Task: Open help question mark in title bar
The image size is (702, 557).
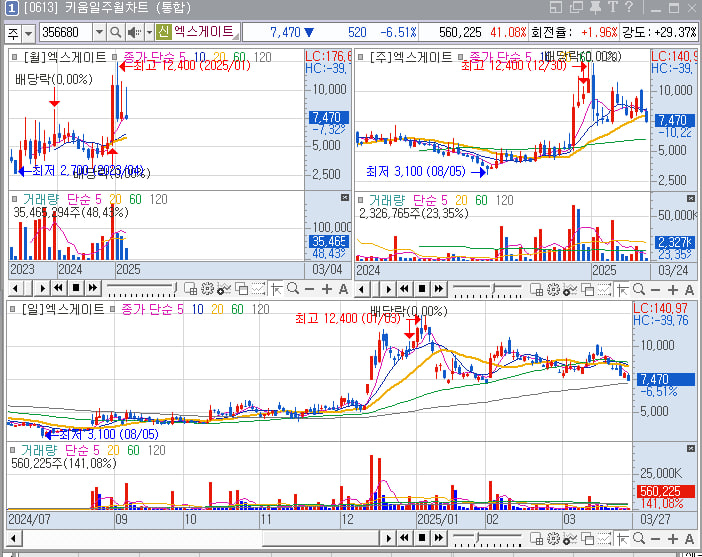Action: (629, 7)
